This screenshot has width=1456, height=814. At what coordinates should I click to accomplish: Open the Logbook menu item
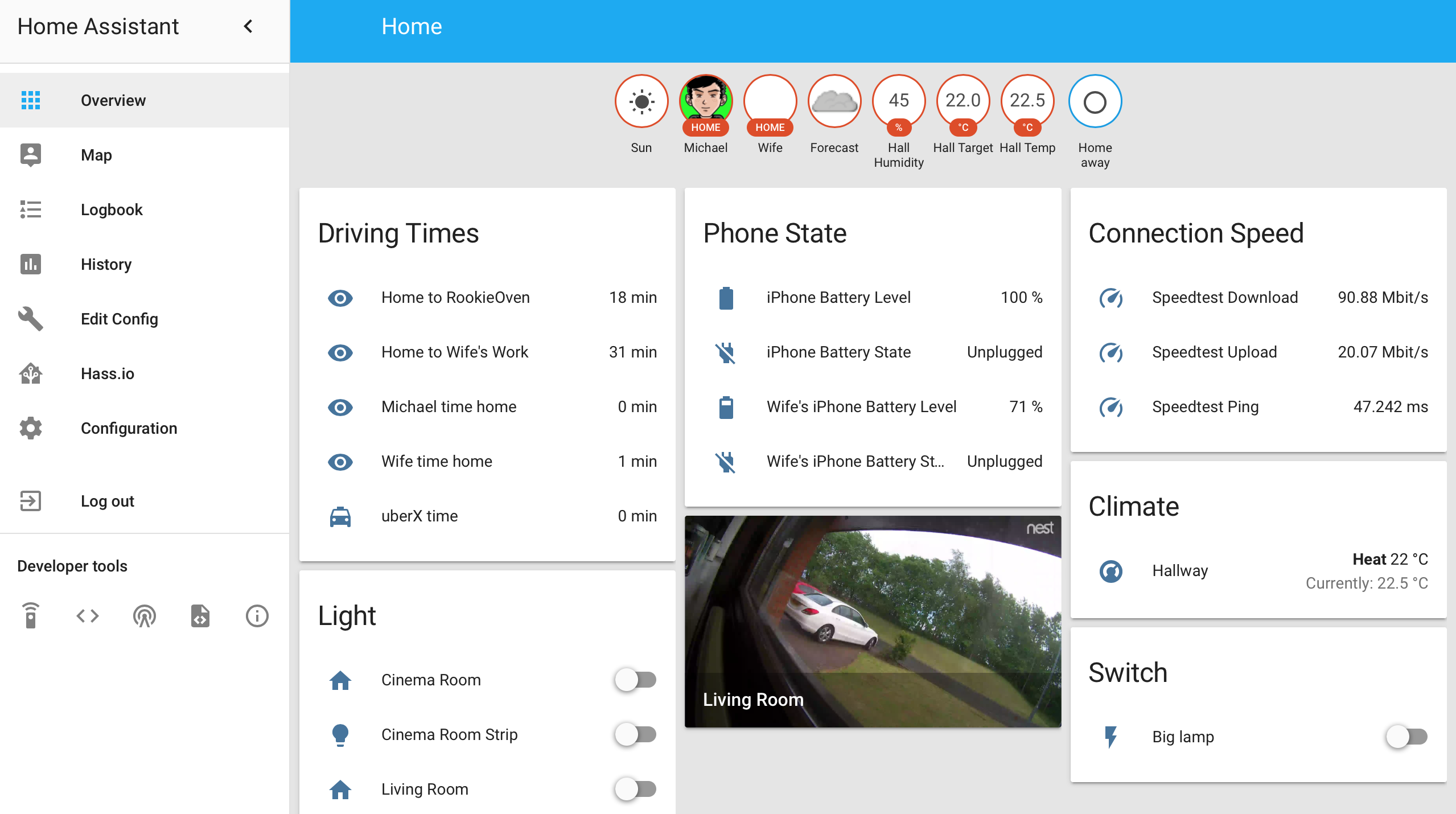click(x=112, y=209)
